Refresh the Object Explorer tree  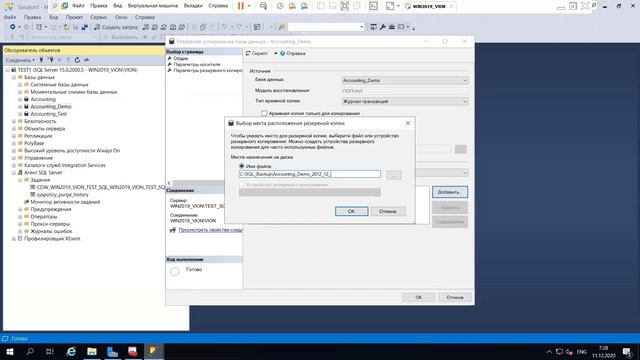[x=77, y=60]
